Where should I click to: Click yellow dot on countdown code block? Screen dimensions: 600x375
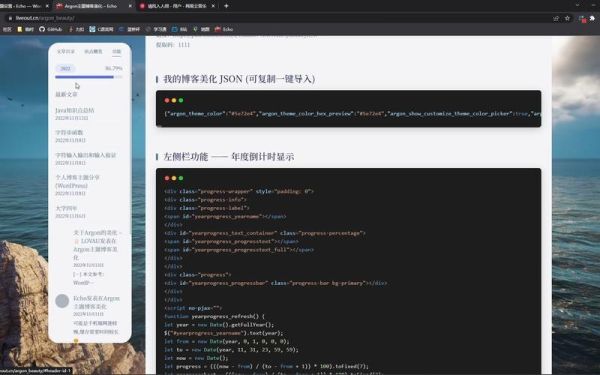tap(174, 178)
